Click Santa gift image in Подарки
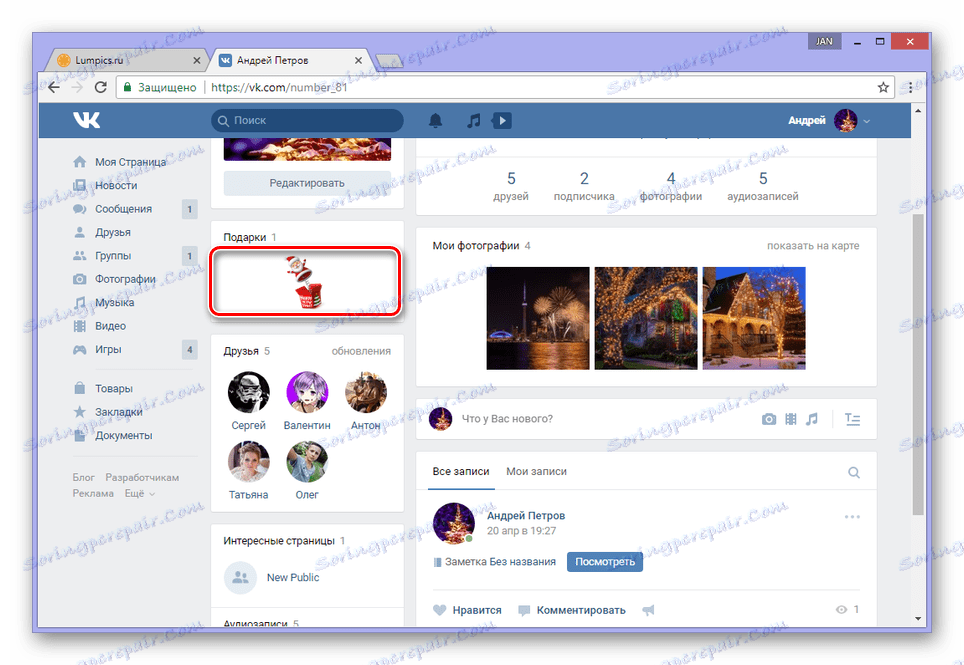This screenshot has height=665, width=964. pyautogui.click(x=306, y=282)
